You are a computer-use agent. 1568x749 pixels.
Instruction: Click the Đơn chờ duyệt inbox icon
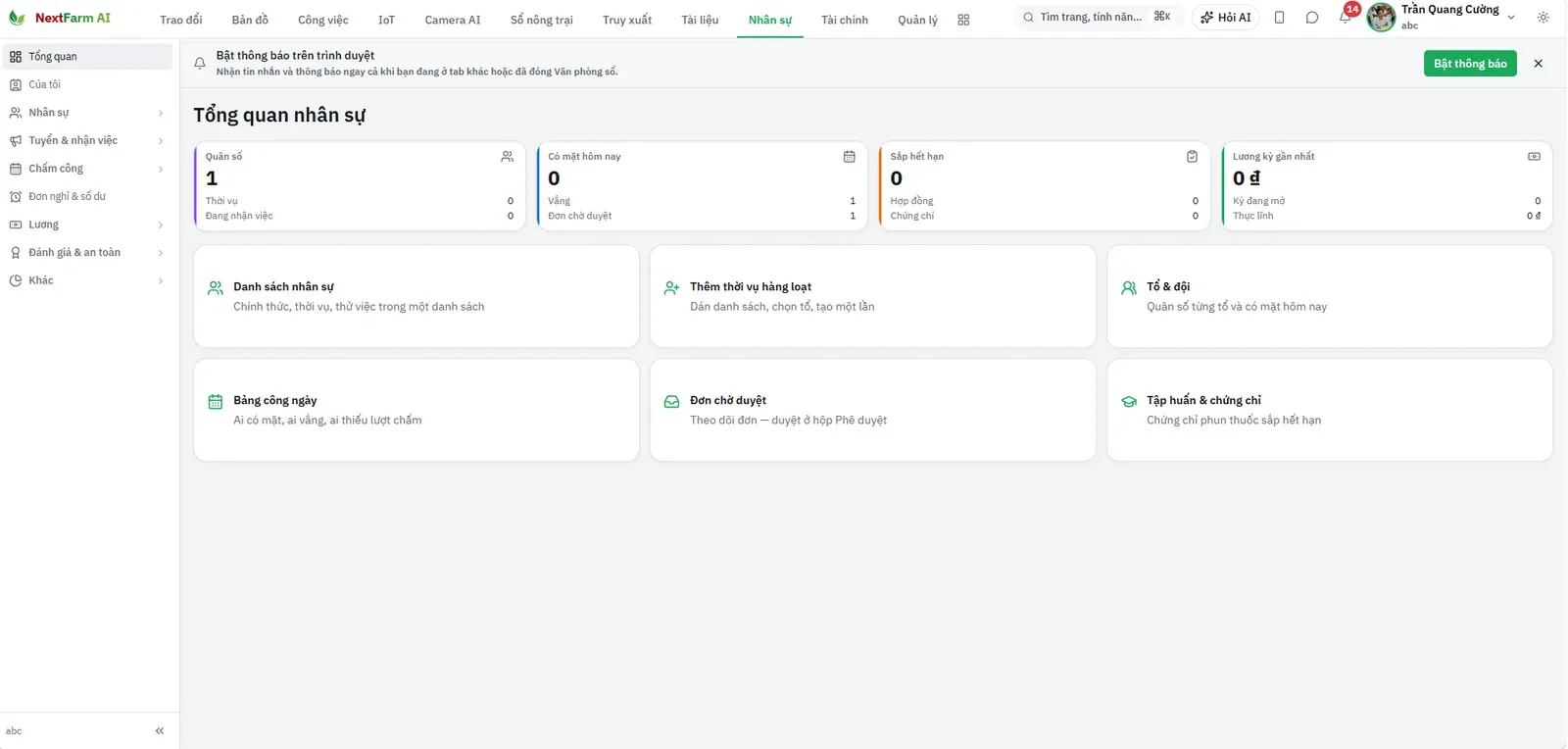coord(672,402)
